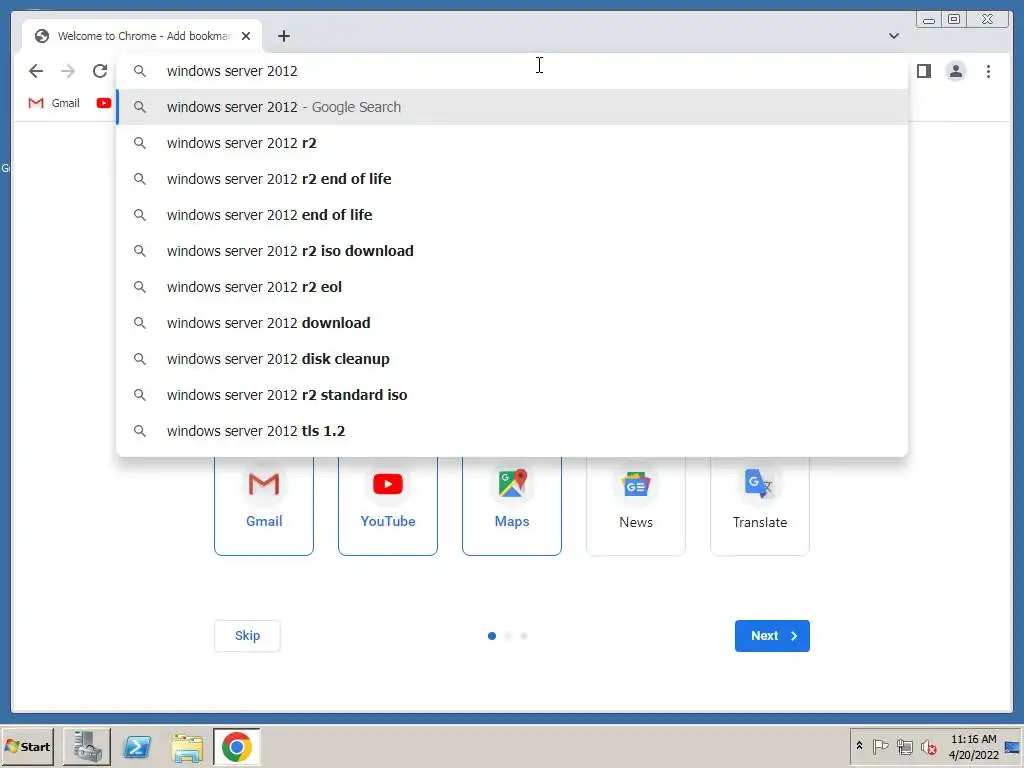
Task: Pick 'windows server 2012 r2 standard iso'
Action: click(x=512, y=394)
